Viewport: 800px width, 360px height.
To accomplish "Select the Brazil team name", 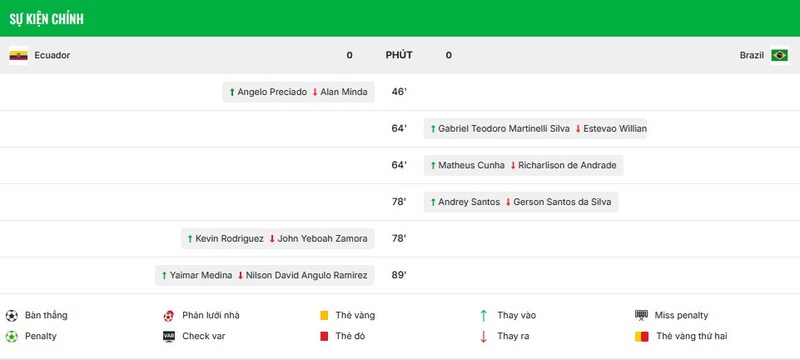I will 752,55.
